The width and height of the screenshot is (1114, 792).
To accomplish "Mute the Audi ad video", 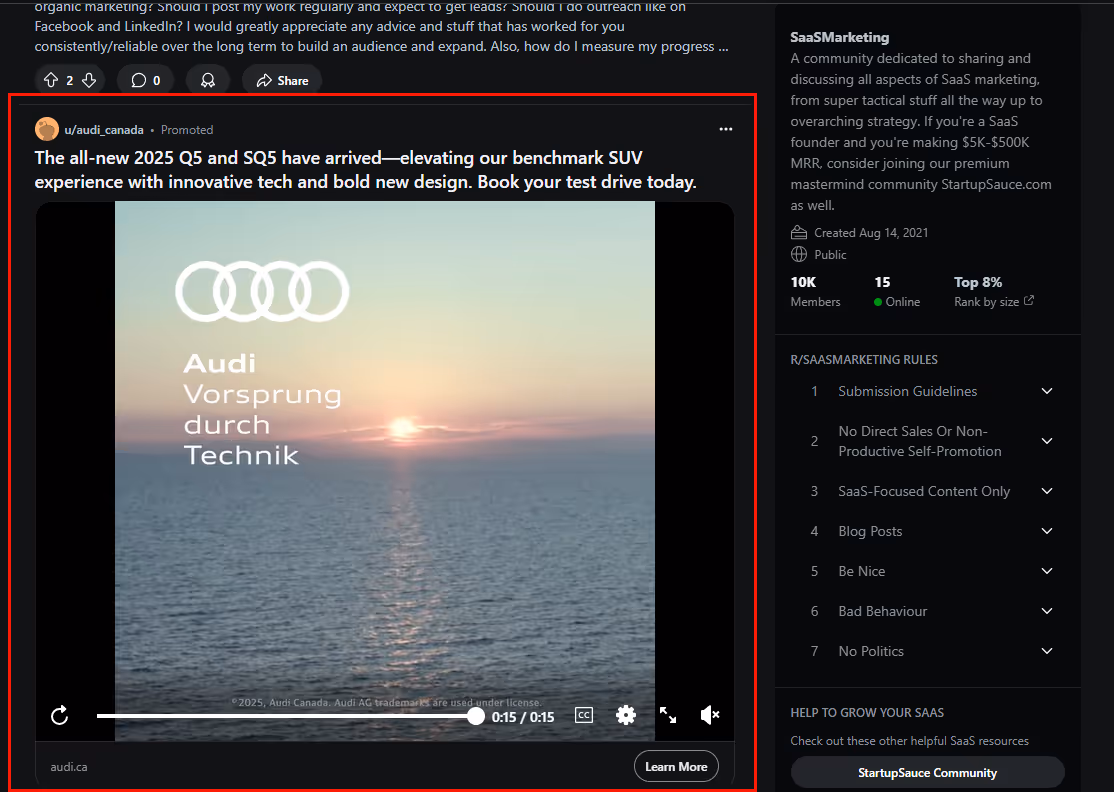I will [710, 715].
